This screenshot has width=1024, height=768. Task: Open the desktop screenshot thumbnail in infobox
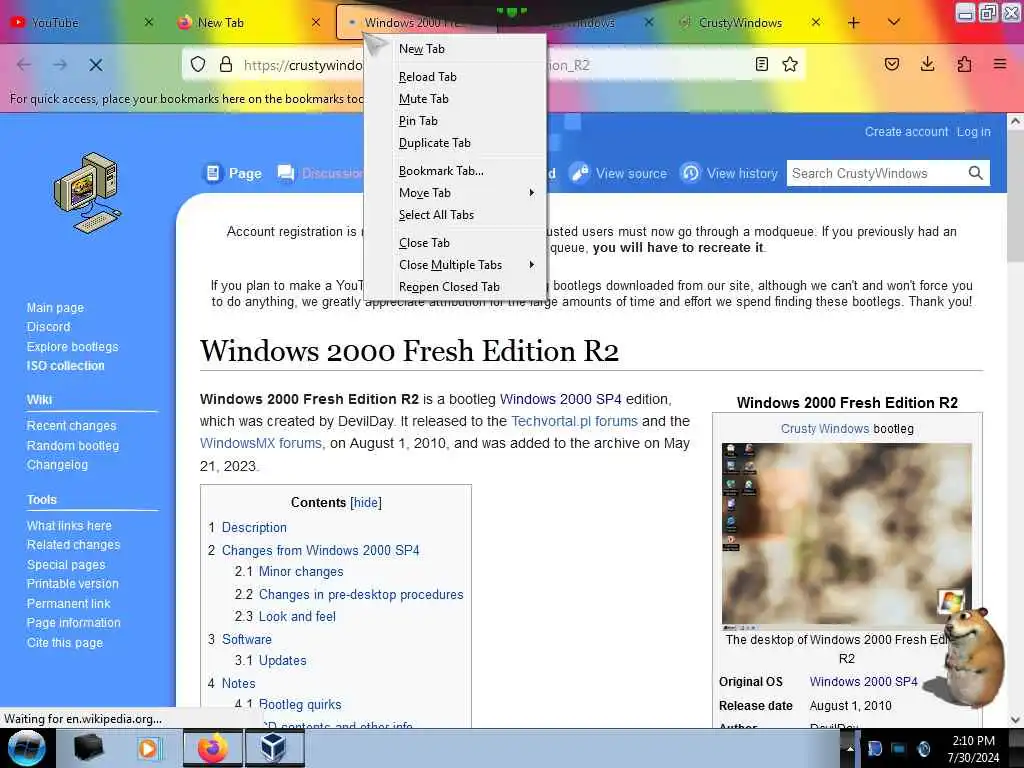pos(846,536)
